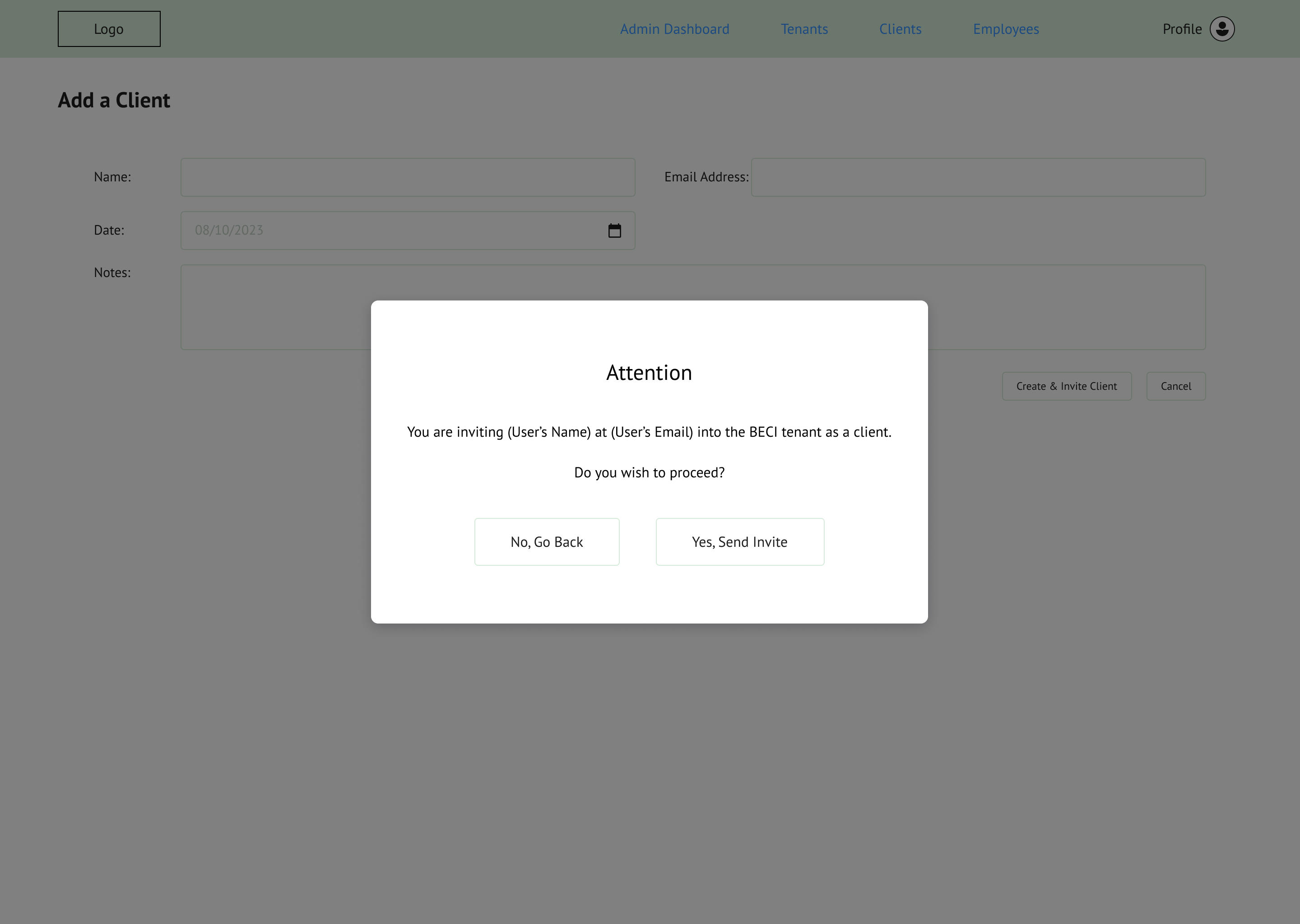Click the Attention dialog heading
Image resolution: width=1300 pixels, height=924 pixels.
[649, 373]
